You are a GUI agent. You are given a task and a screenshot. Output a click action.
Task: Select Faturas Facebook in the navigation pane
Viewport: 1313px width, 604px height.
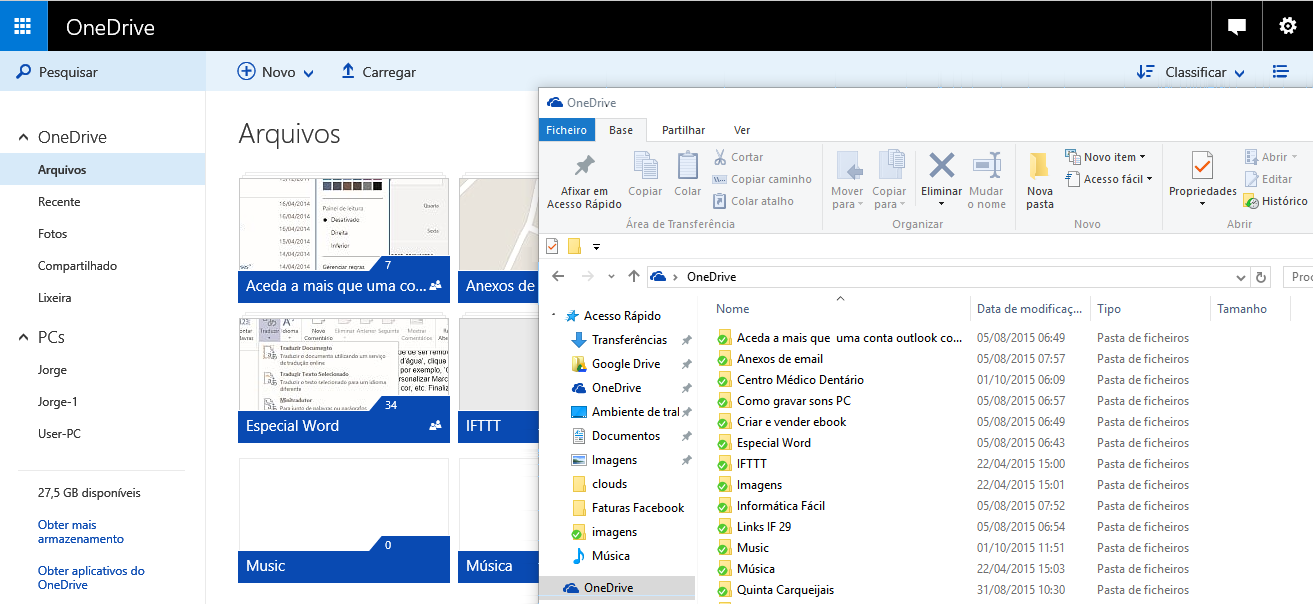638,508
